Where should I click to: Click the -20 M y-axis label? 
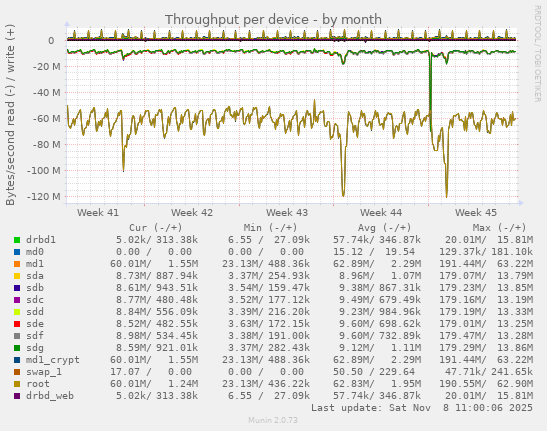pyautogui.click(x=46, y=67)
